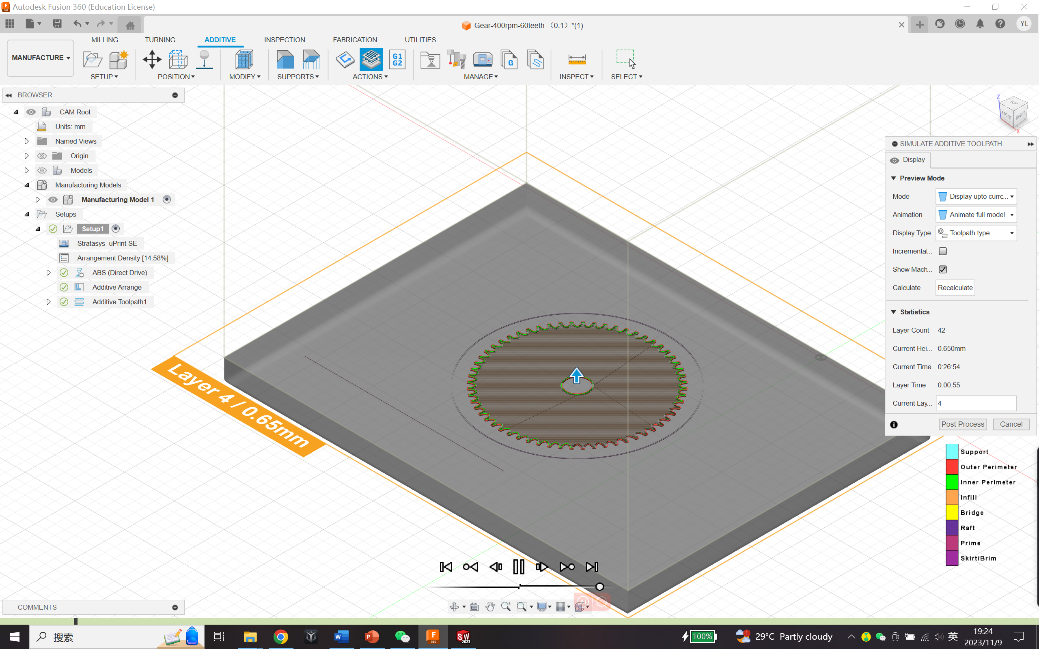This screenshot has height=649, width=1039.
Task: Switch to the INSPECTION tab
Action: click(285, 40)
